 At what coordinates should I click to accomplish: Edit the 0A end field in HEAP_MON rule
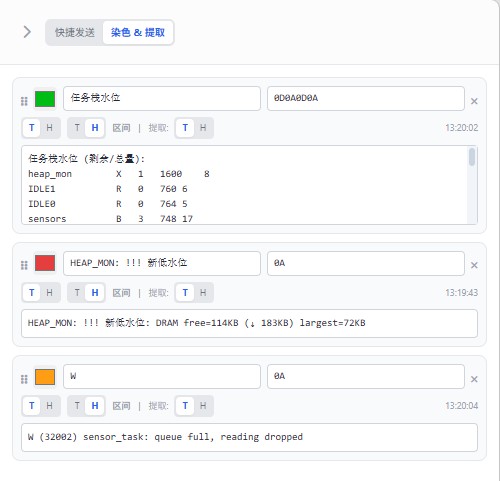(x=366, y=263)
